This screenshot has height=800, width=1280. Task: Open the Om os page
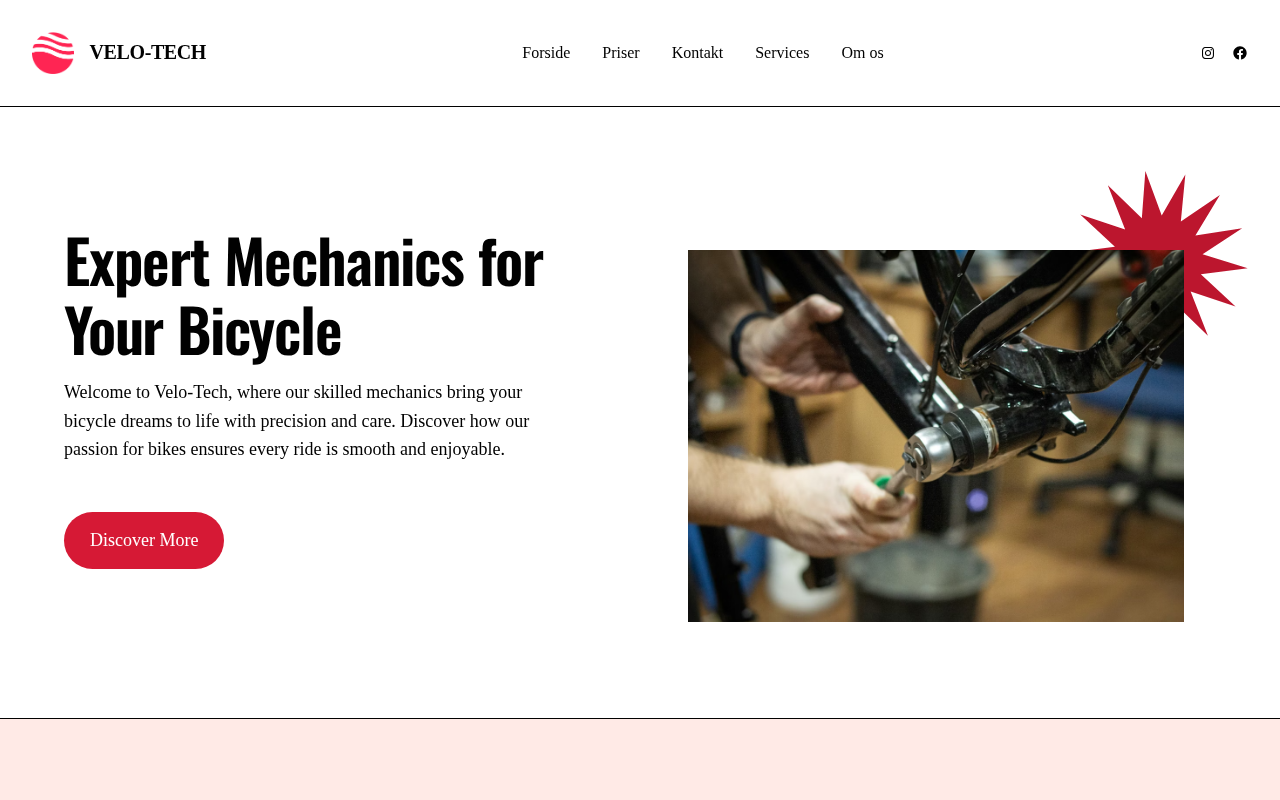pos(862,53)
